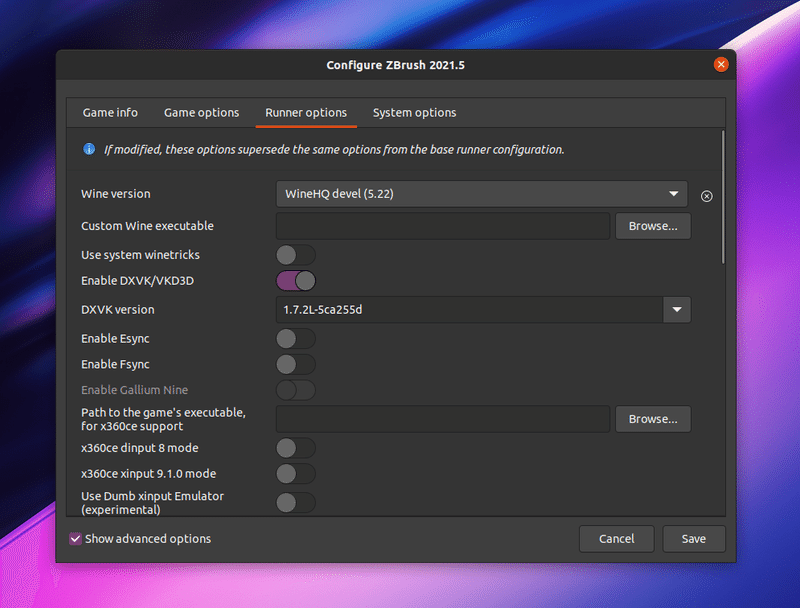Image resolution: width=800 pixels, height=608 pixels.
Task: Expand the DXVK version dropdown arrow
Action: (x=677, y=310)
